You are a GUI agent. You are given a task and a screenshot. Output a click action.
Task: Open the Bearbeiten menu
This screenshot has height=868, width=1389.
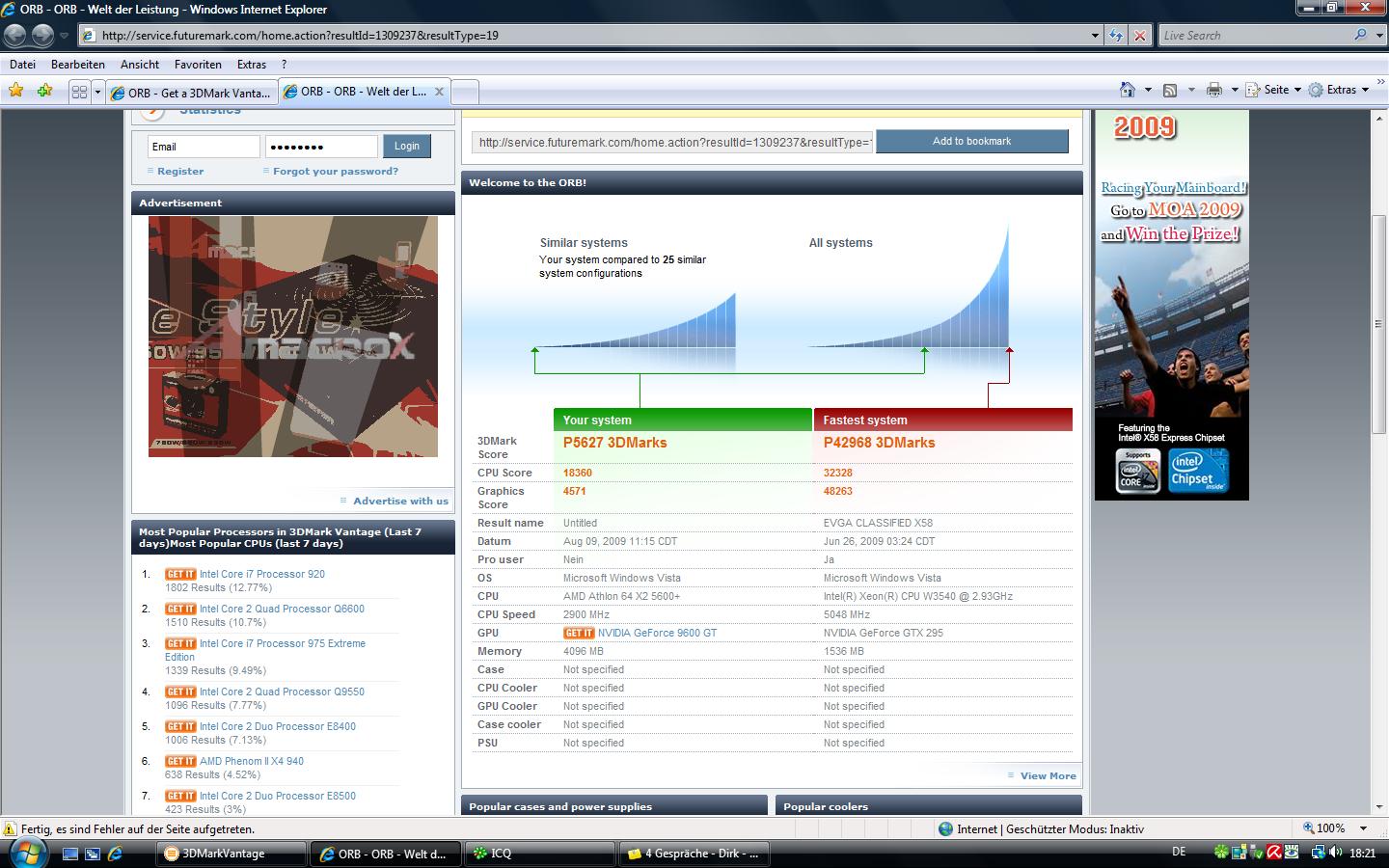click(78, 65)
